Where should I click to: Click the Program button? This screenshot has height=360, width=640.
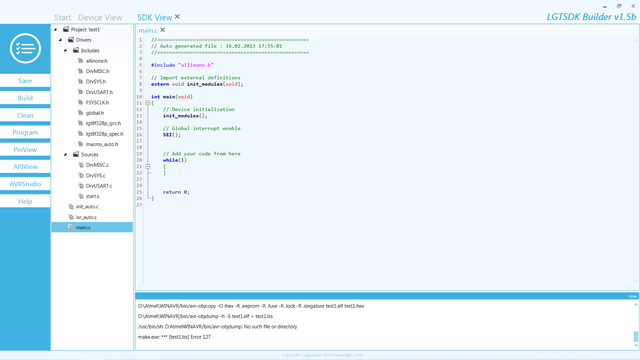pyautogui.click(x=25, y=132)
